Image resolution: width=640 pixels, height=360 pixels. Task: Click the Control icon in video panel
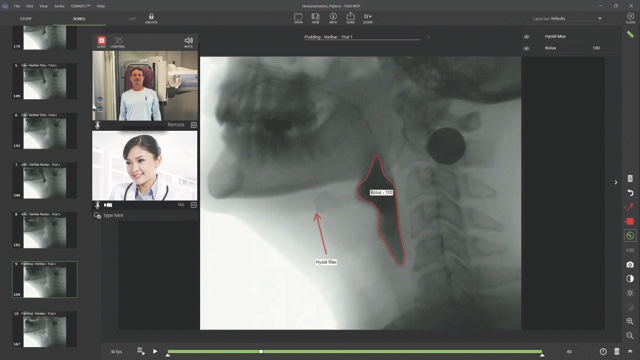[118, 40]
